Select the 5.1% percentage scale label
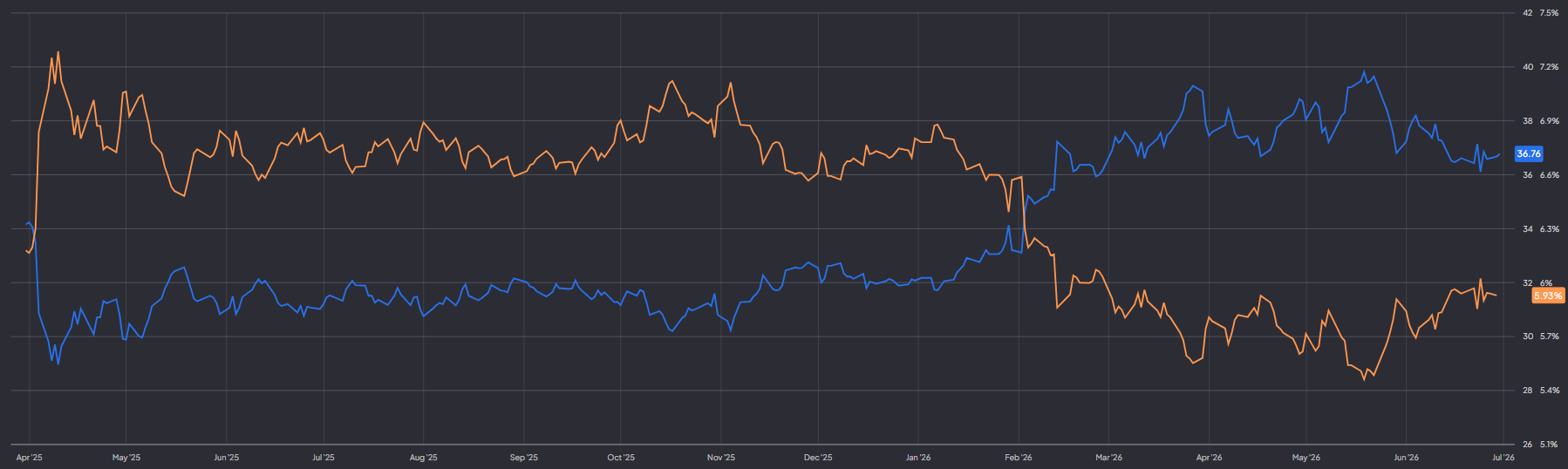Viewport: 1568px width, 469px height. pos(1549,445)
